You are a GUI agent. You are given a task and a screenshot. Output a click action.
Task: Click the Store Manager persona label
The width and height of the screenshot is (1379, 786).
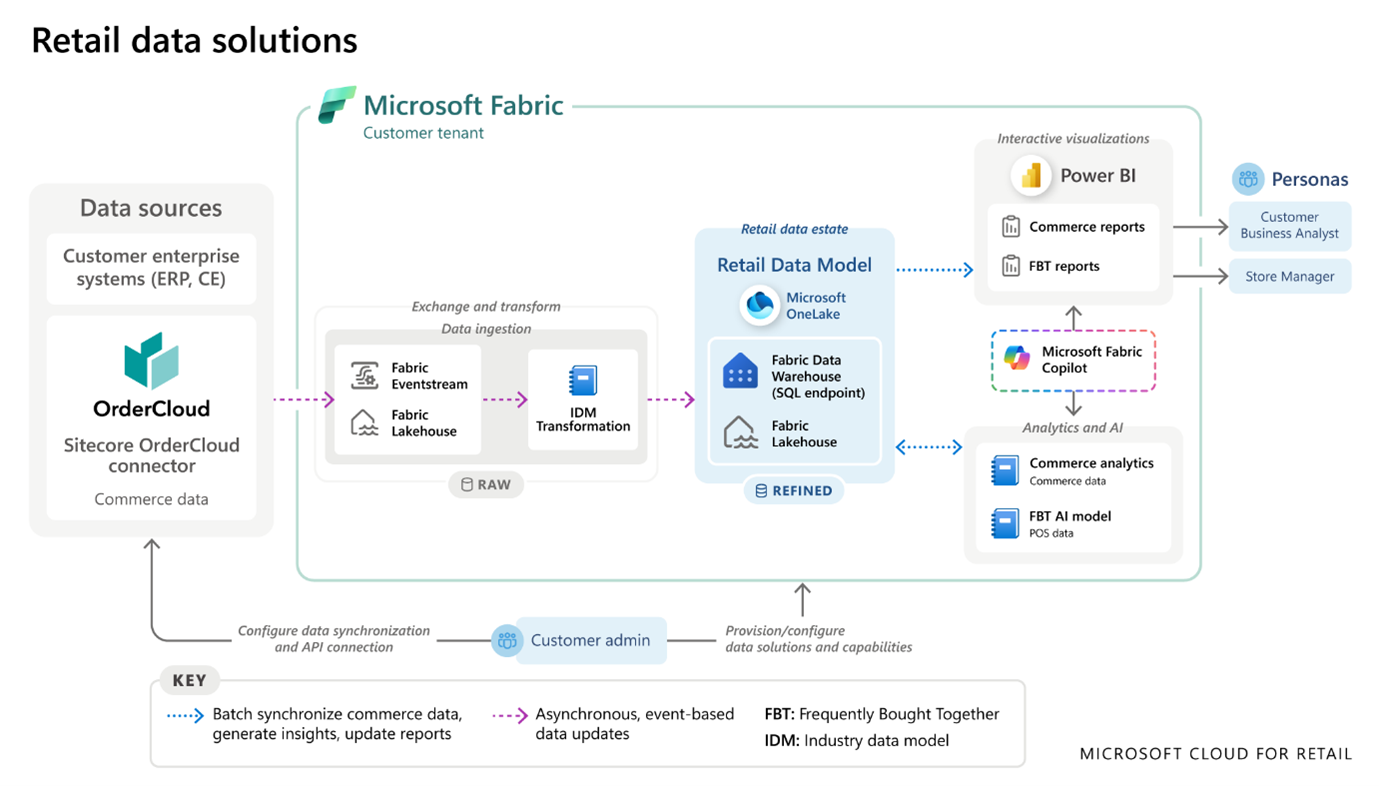tap(1289, 276)
